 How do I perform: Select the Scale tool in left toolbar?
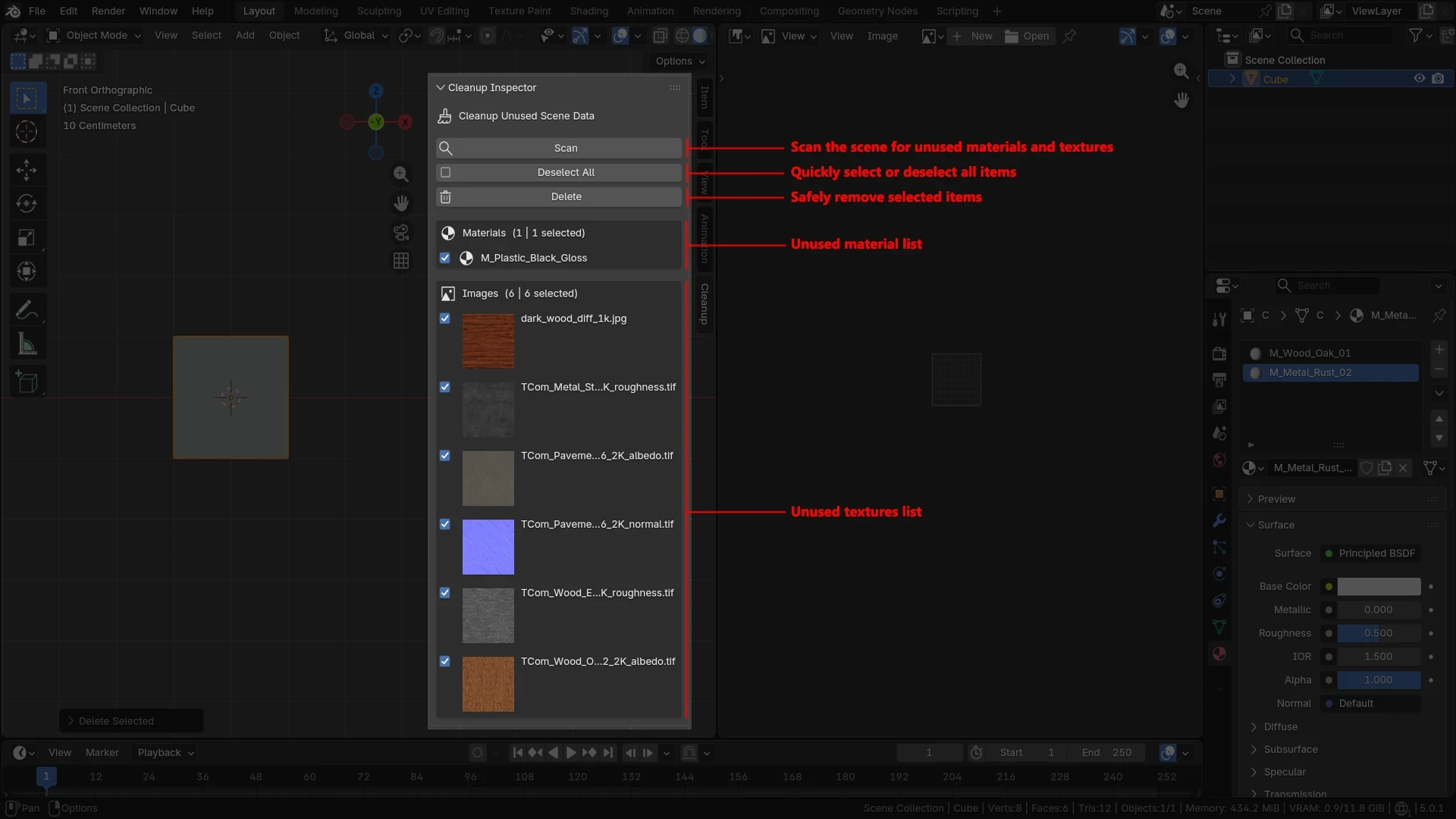click(27, 237)
